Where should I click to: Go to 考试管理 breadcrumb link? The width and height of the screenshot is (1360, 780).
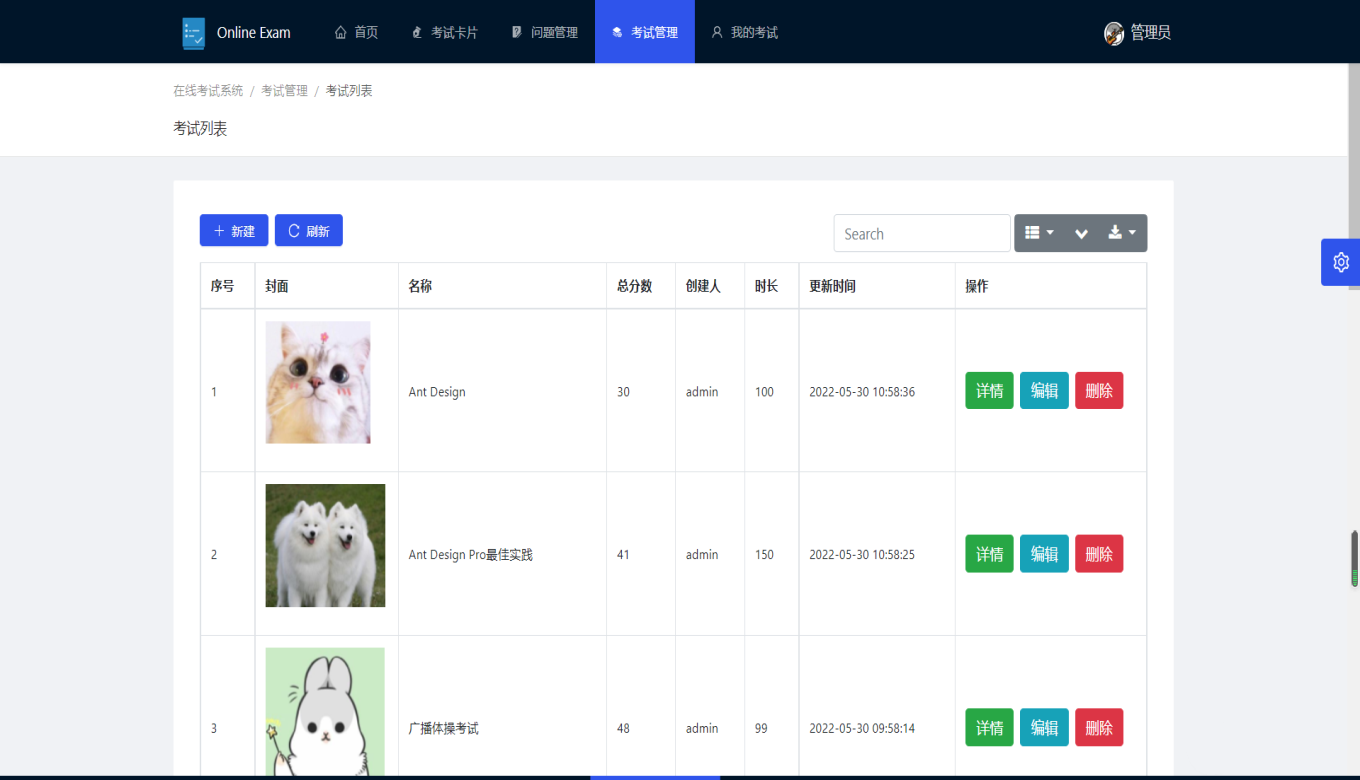click(x=284, y=90)
